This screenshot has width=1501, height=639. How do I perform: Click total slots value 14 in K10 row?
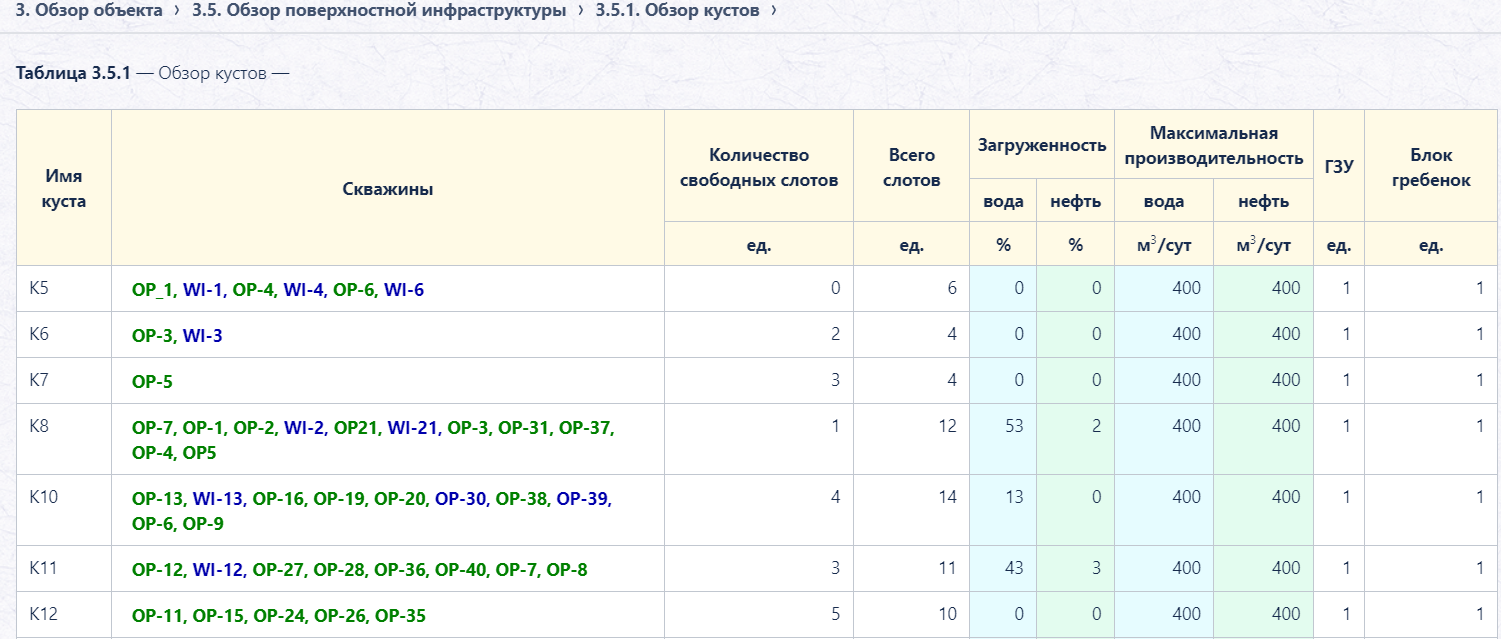tap(947, 497)
